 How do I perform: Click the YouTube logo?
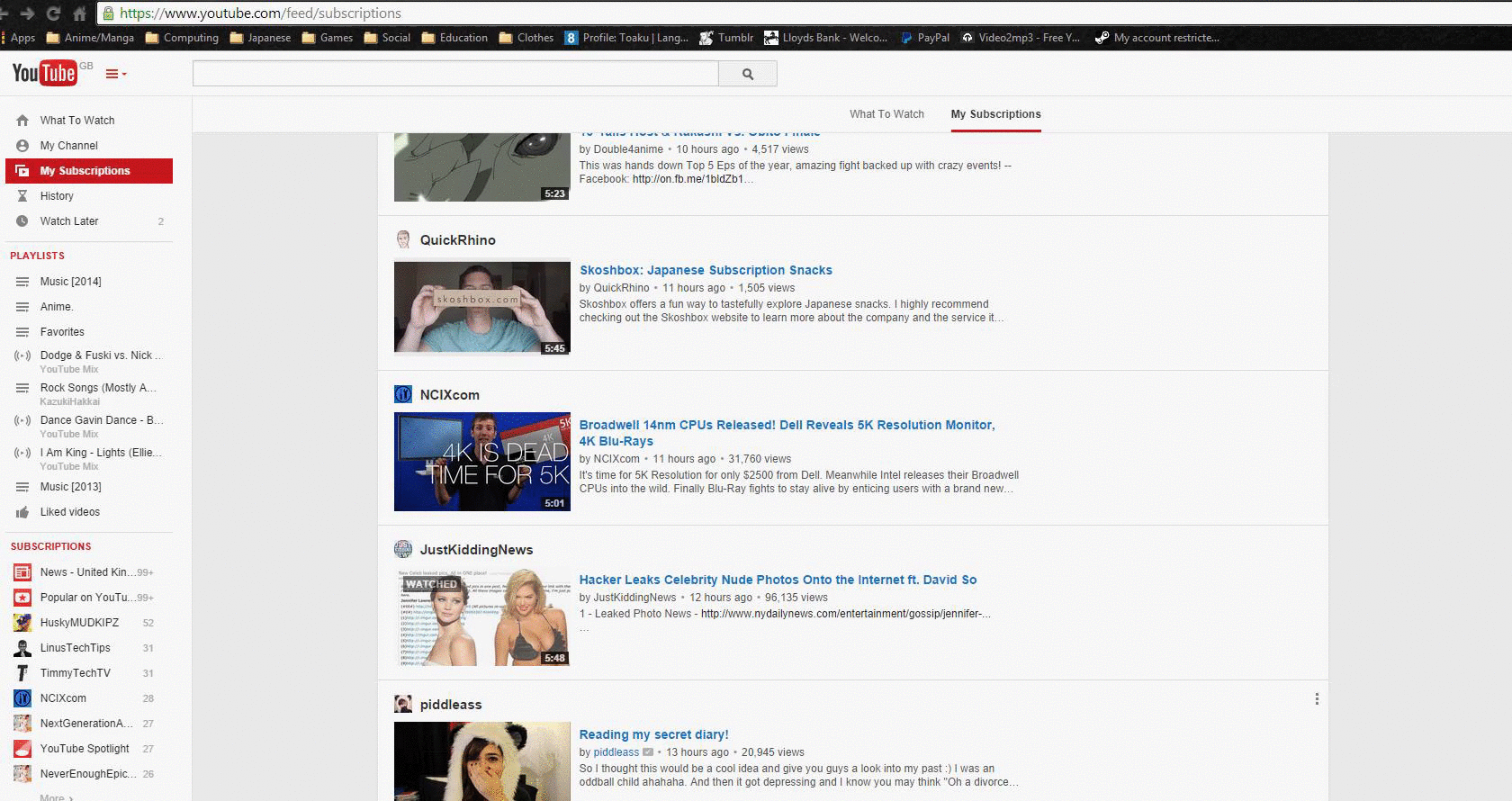point(44,73)
